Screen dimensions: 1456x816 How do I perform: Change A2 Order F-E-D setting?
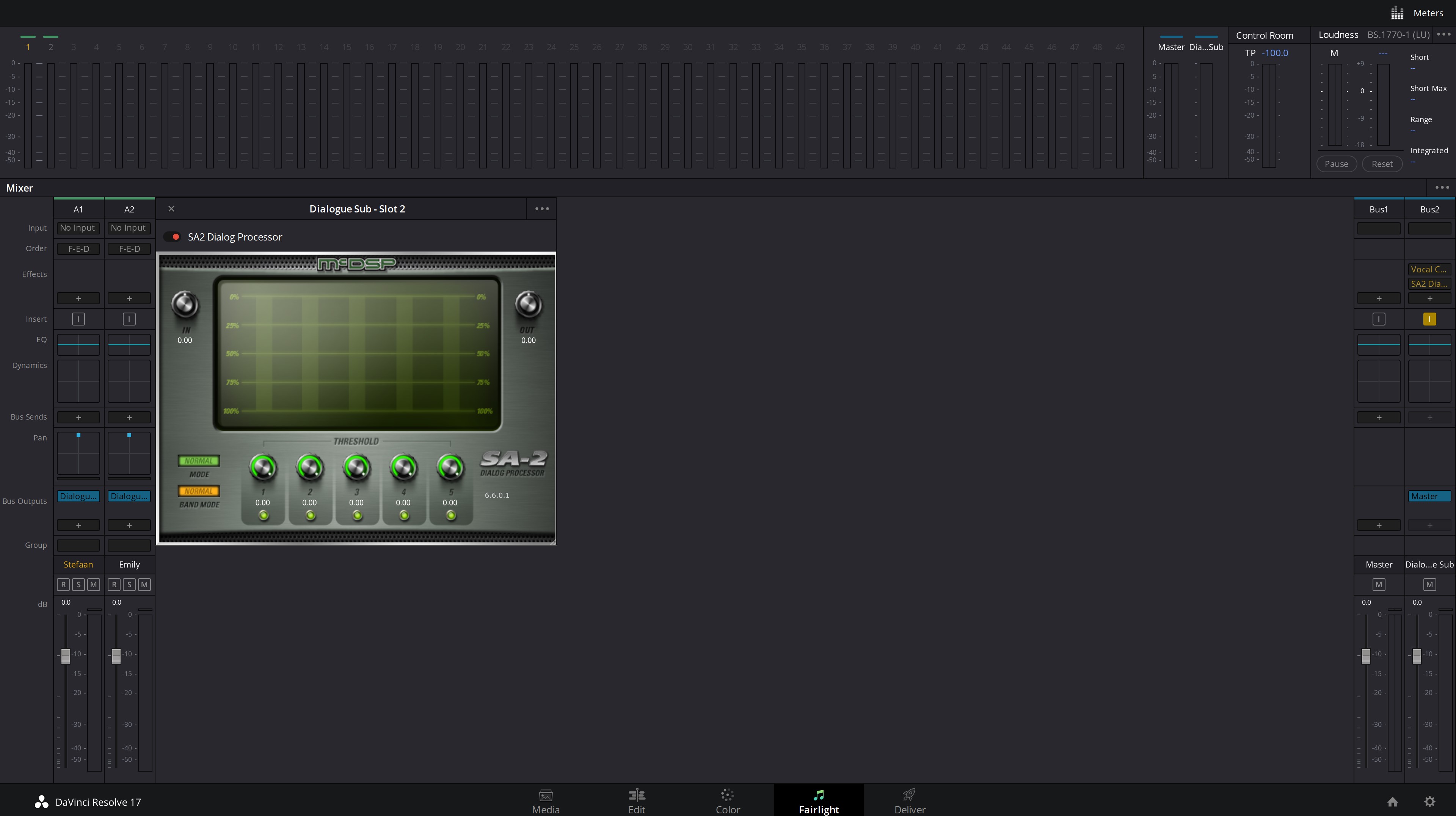(129, 249)
